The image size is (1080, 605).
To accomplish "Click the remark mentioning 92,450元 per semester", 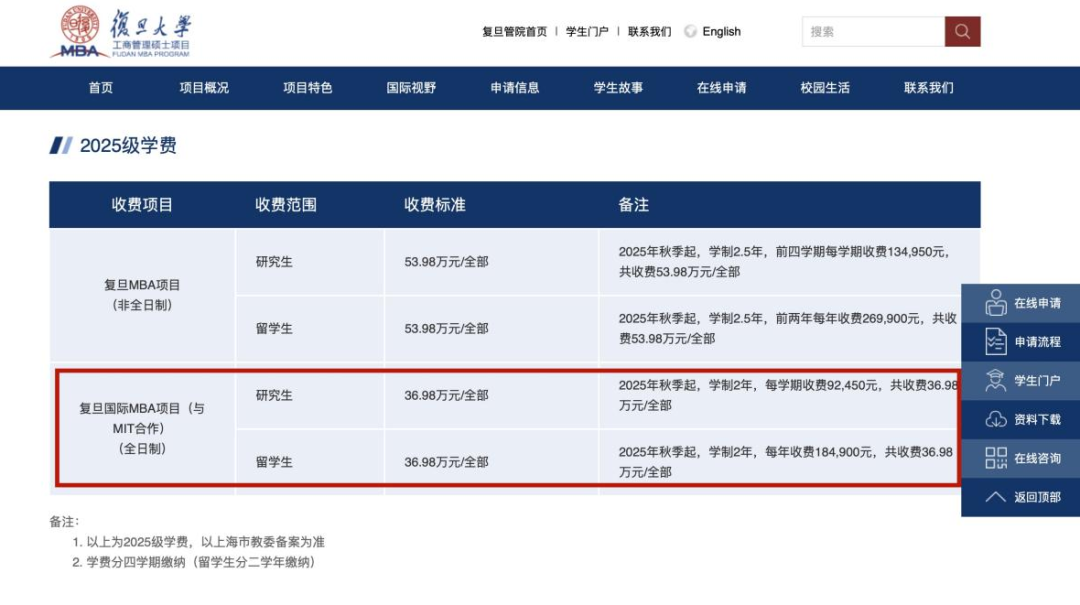I will [x=788, y=396].
